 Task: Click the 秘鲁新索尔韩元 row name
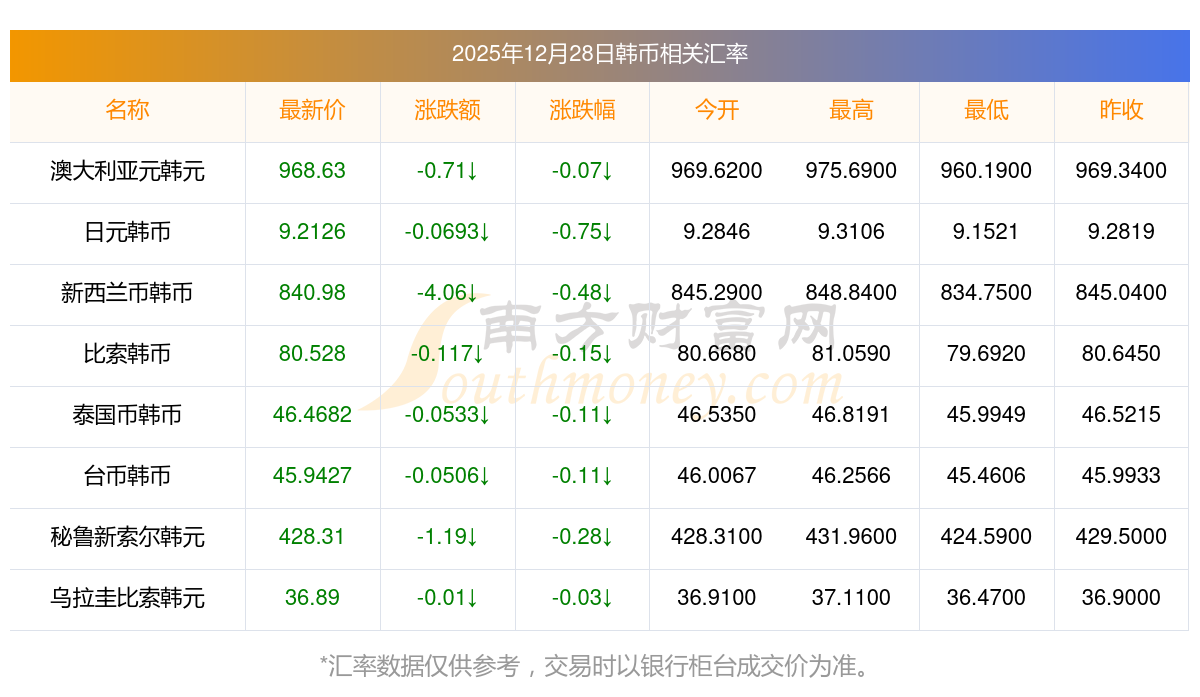127,537
